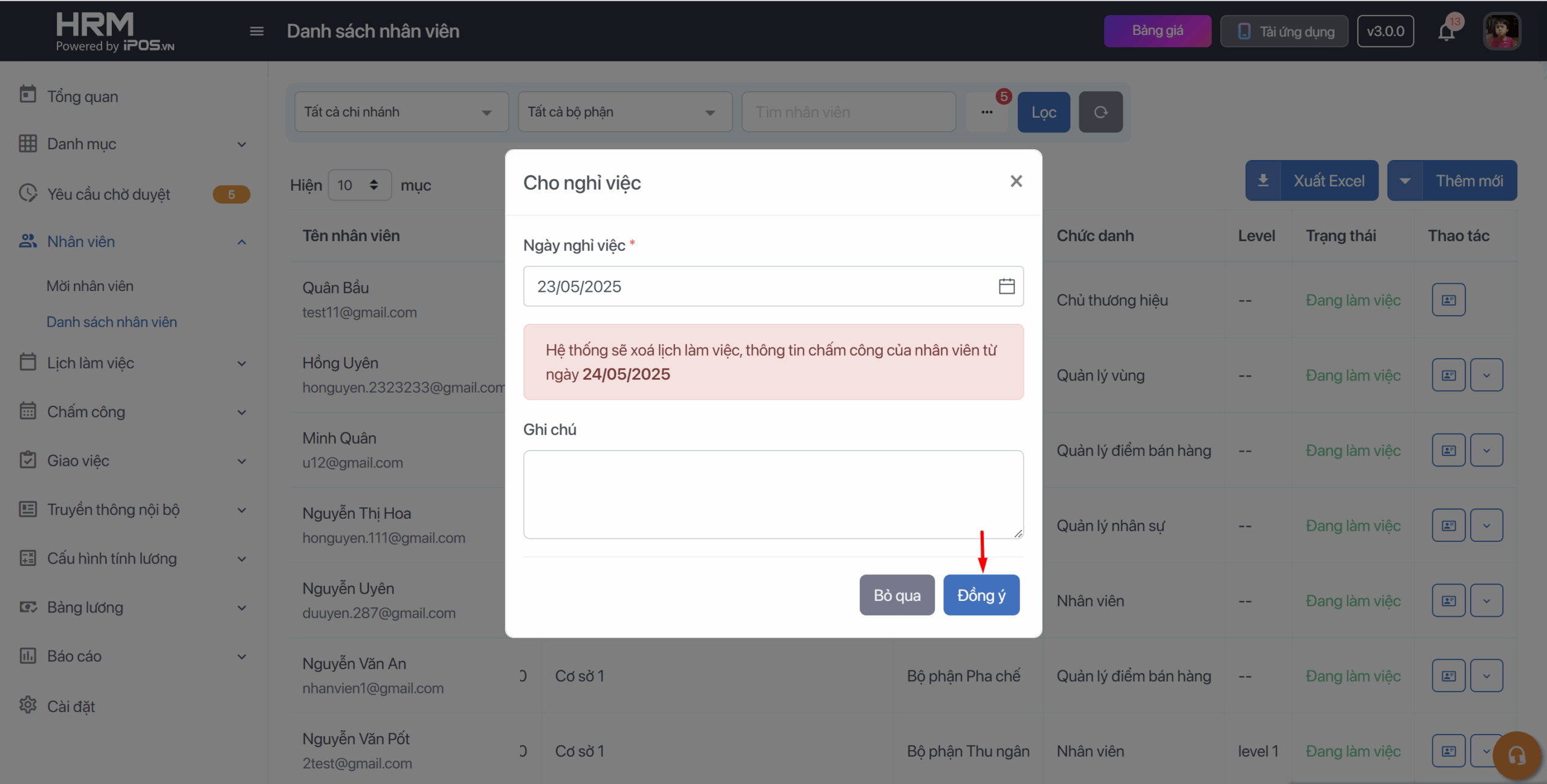1547x784 pixels.
Task: Open the calendar picker for resignation date
Action: tap(1006, 286)
